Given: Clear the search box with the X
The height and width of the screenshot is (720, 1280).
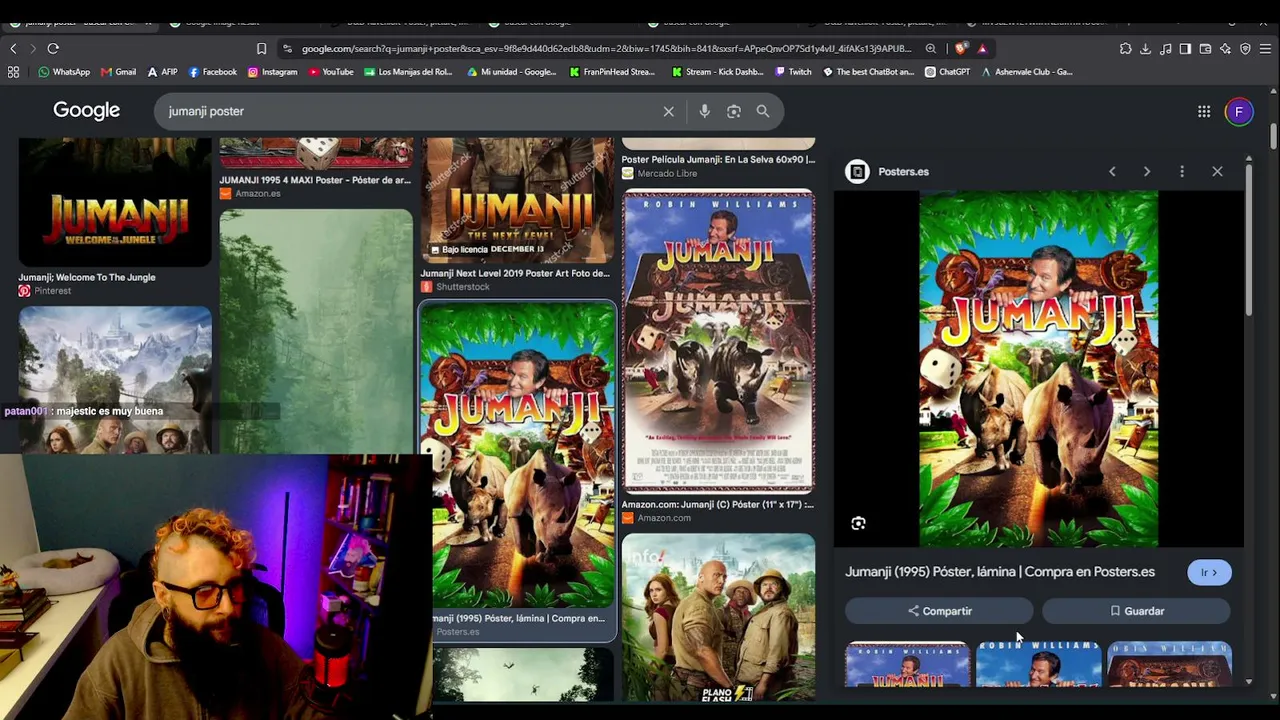Looking at the screenshot, I should [x=669, y=111].
